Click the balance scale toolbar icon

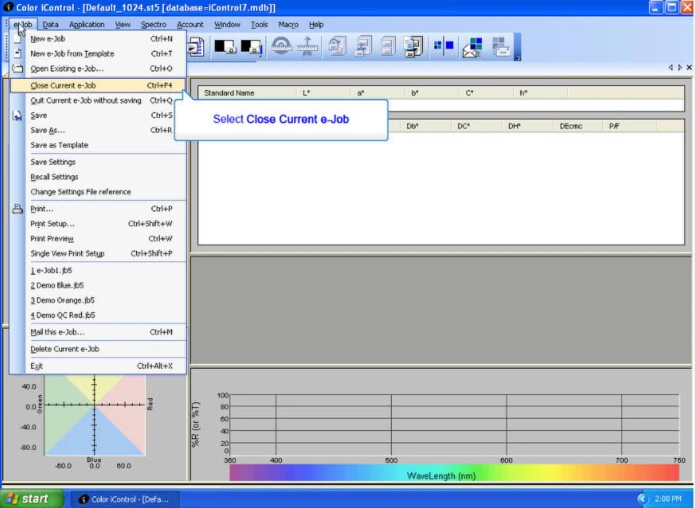pyautogui.click(x=308, y=47)
